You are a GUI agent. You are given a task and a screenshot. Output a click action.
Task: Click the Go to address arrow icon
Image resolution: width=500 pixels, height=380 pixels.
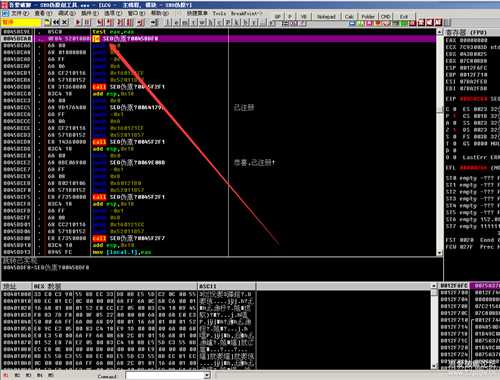tap(154, 22)
